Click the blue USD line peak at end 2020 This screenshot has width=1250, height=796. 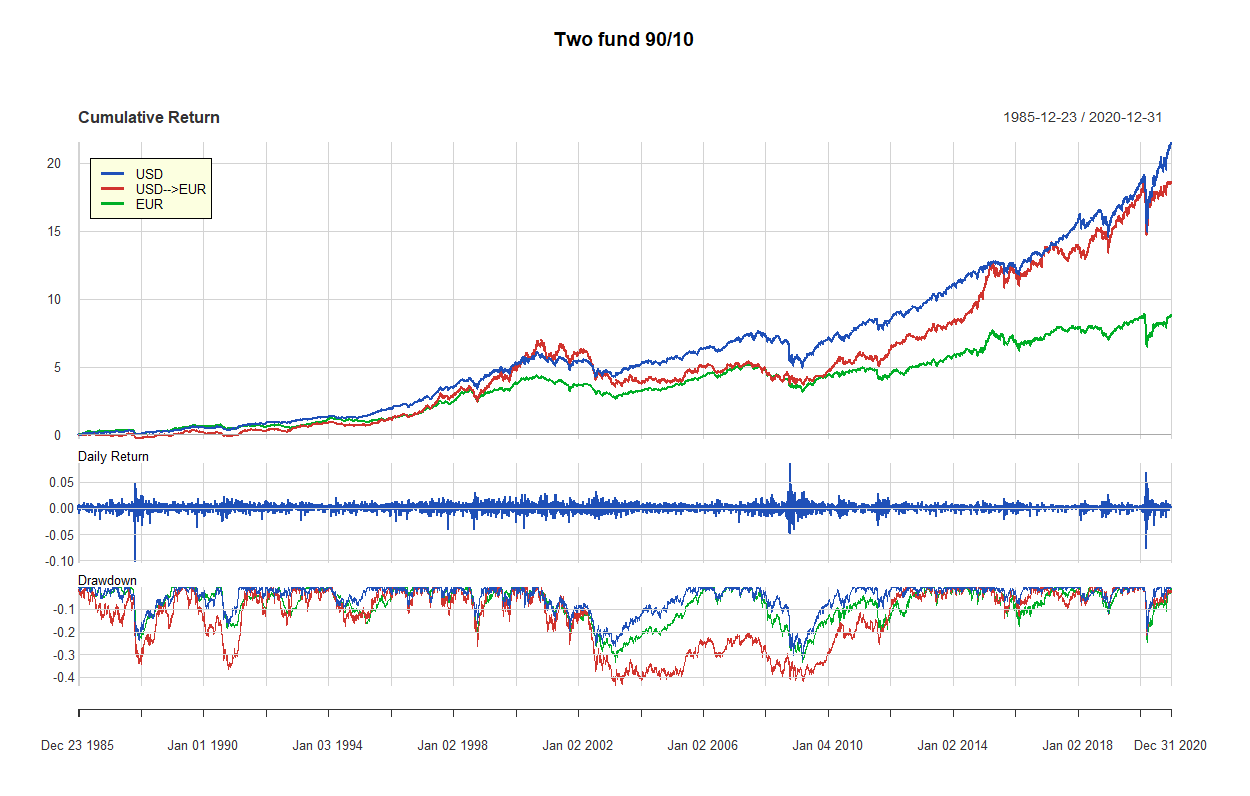tap(1170, 144)
